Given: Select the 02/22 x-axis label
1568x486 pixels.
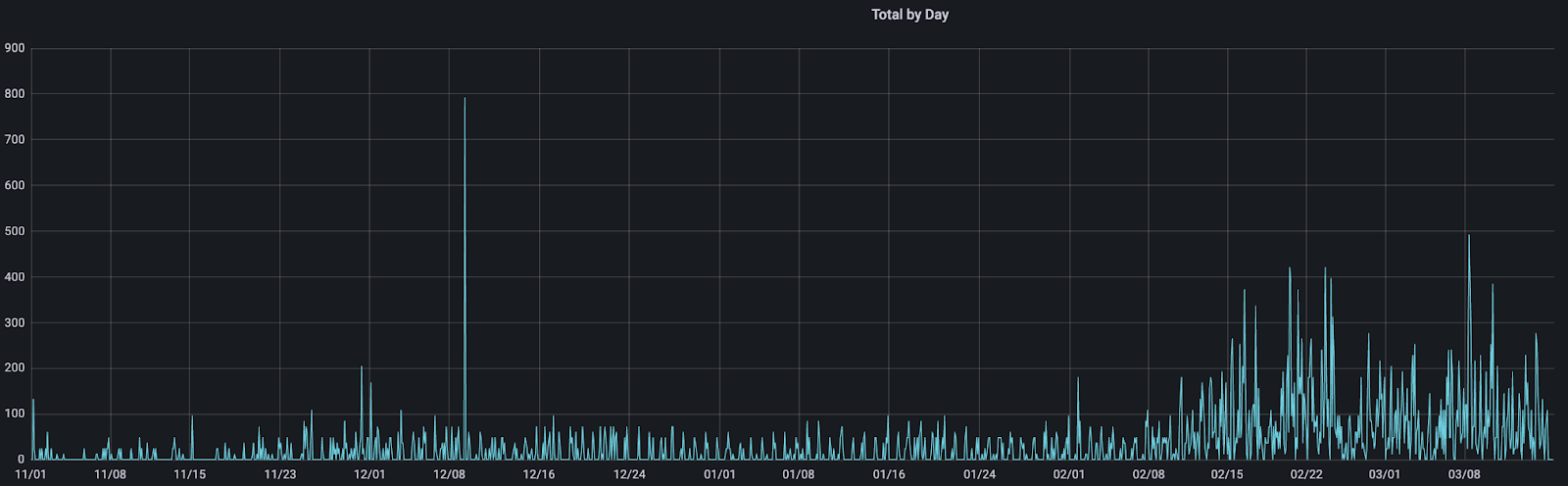Looking at the screenshot, I should 1306,474.
